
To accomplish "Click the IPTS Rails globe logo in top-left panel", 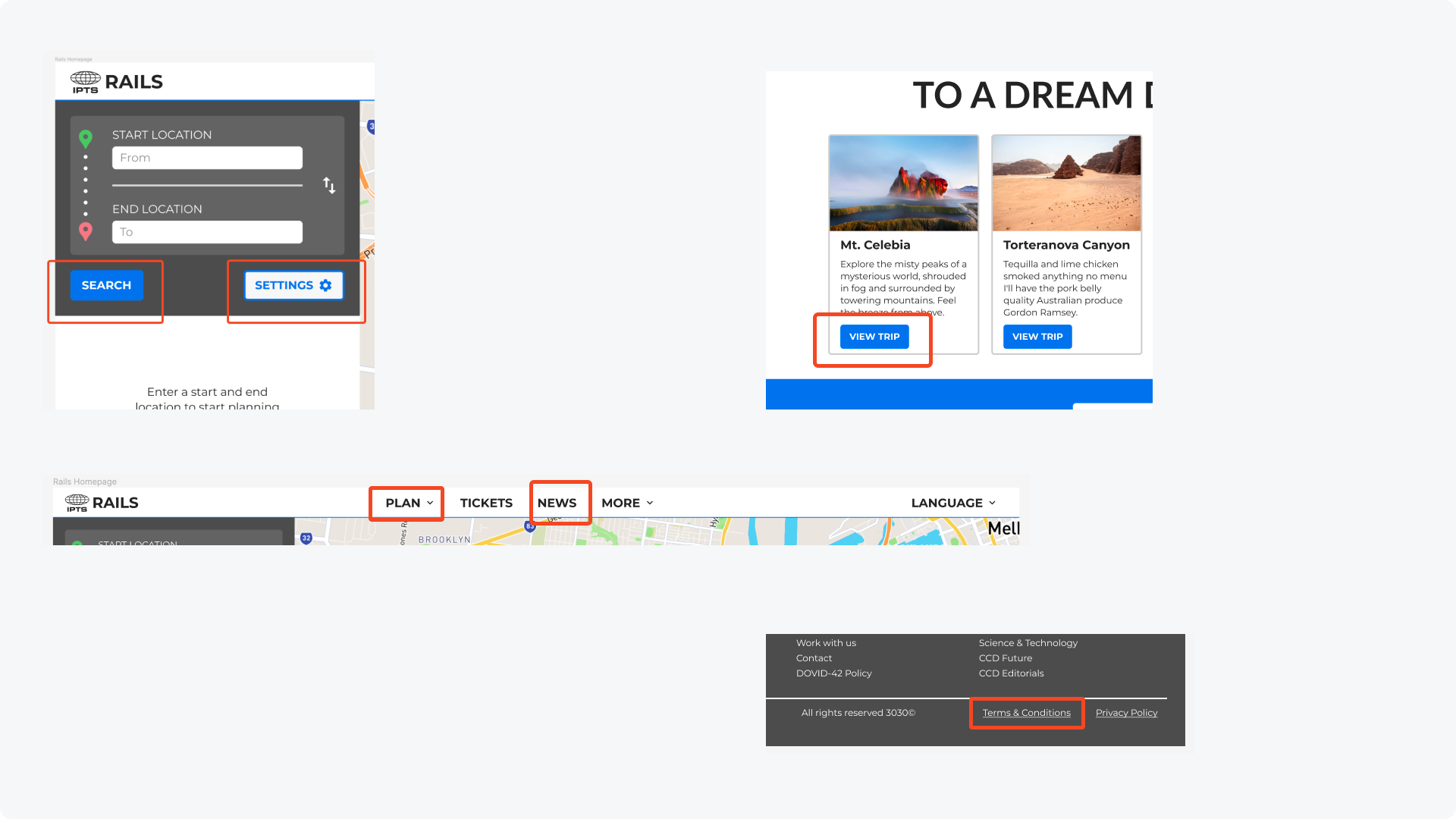I will click(x=86, y=82).
